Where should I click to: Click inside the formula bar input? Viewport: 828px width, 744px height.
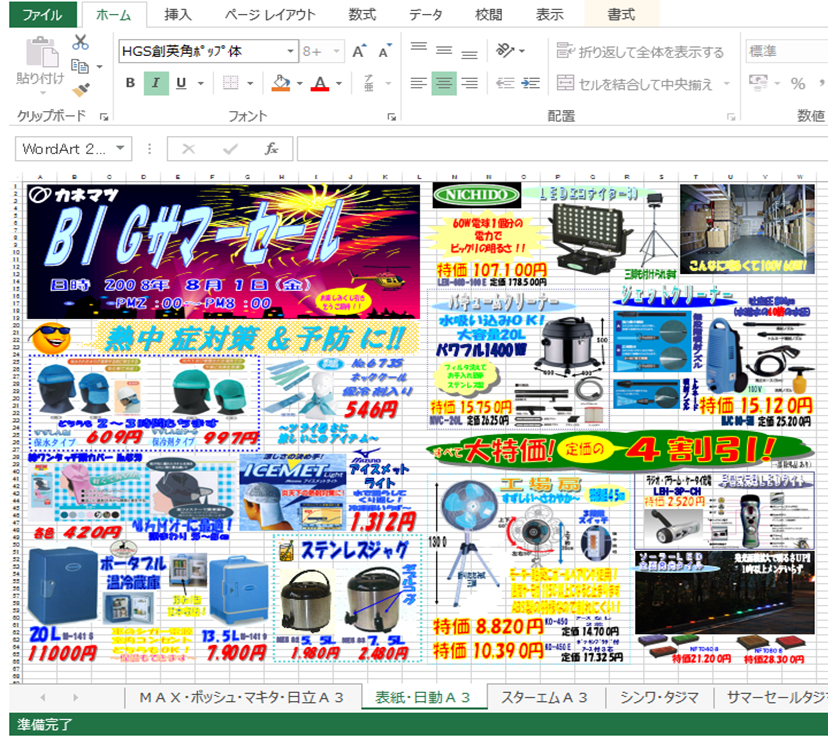click(562, 149)
